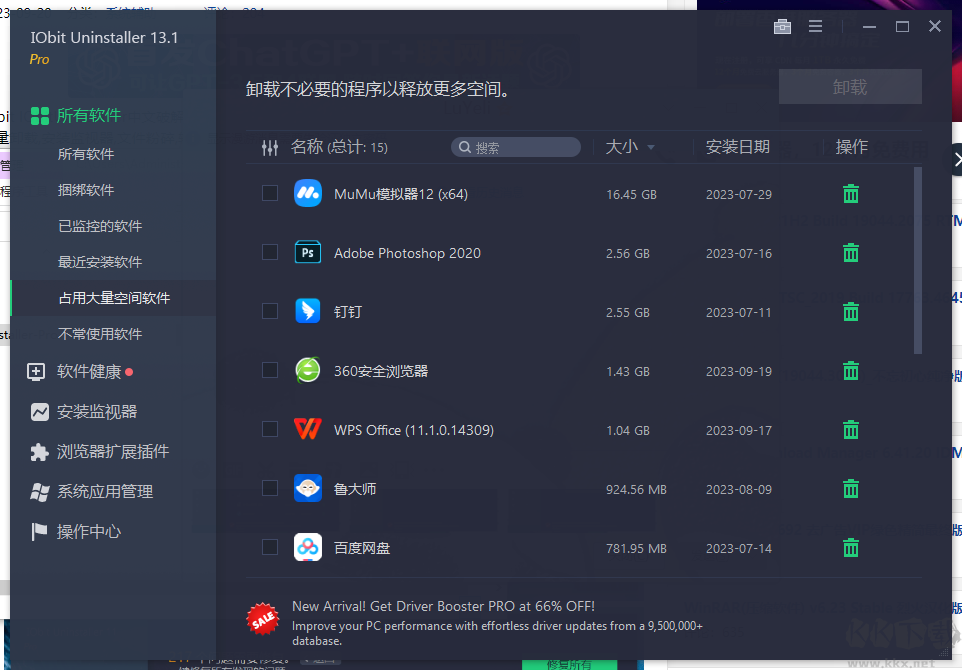This screenshot has width=962, height=670.
Task: Click the software list vertical scrollbar
Action: tap(918, 261)
